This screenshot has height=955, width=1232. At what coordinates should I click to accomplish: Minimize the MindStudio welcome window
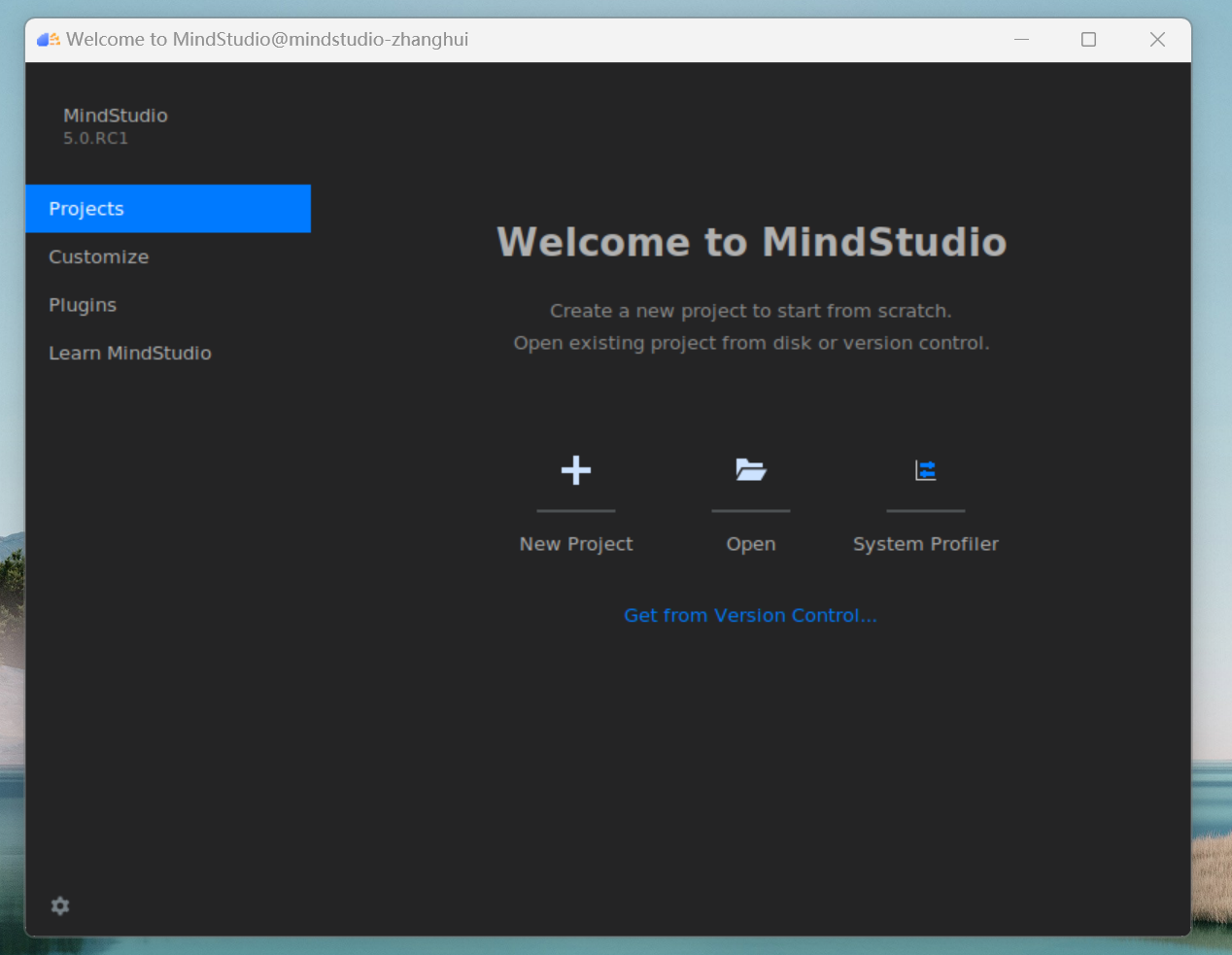click(1021, 40)
